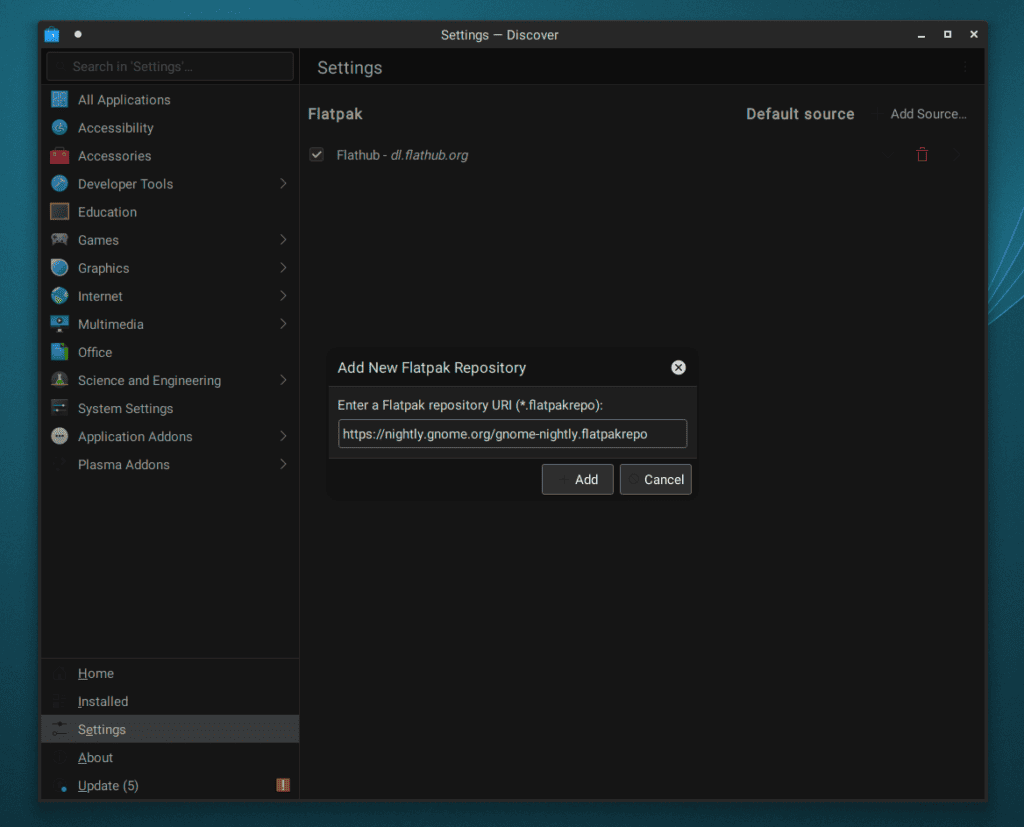
Task: Click the Education category icon
Action: pyautogui.click(x=60, y=212)
